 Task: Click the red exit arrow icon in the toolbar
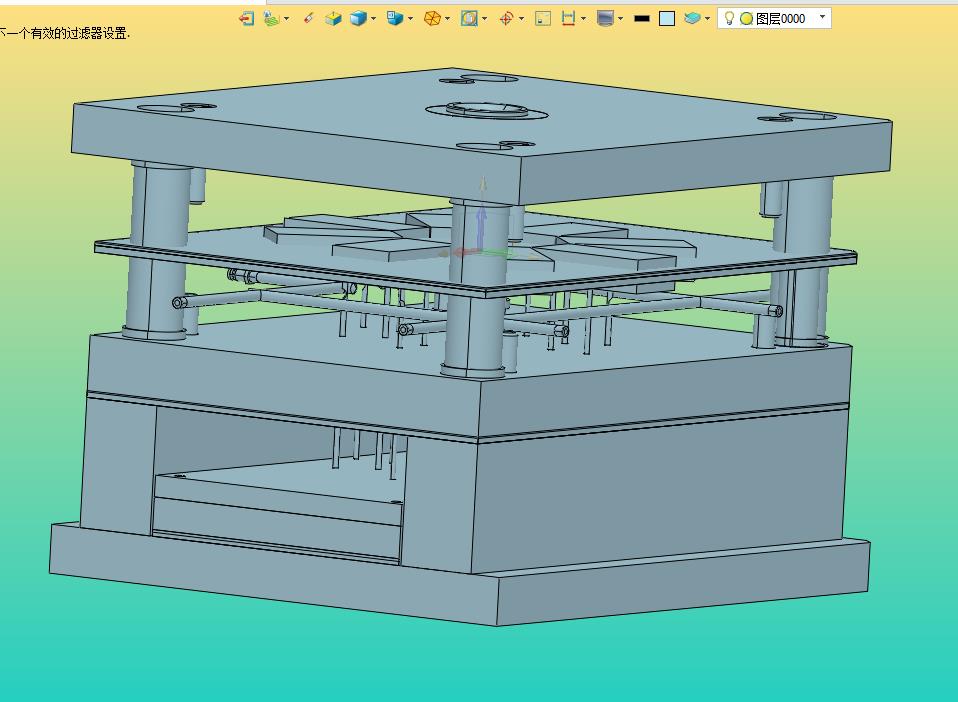point(246,18)
